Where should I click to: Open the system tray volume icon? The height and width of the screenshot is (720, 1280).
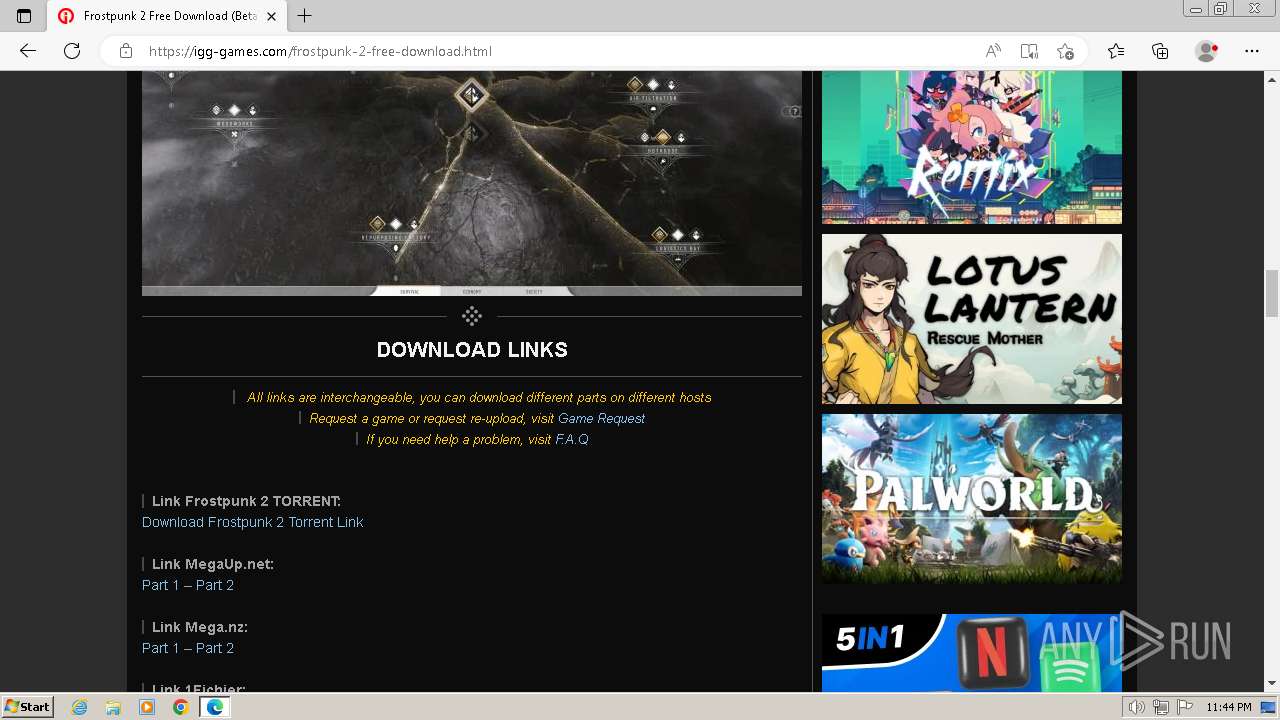pyautogui.click(x=1137, y=707)
